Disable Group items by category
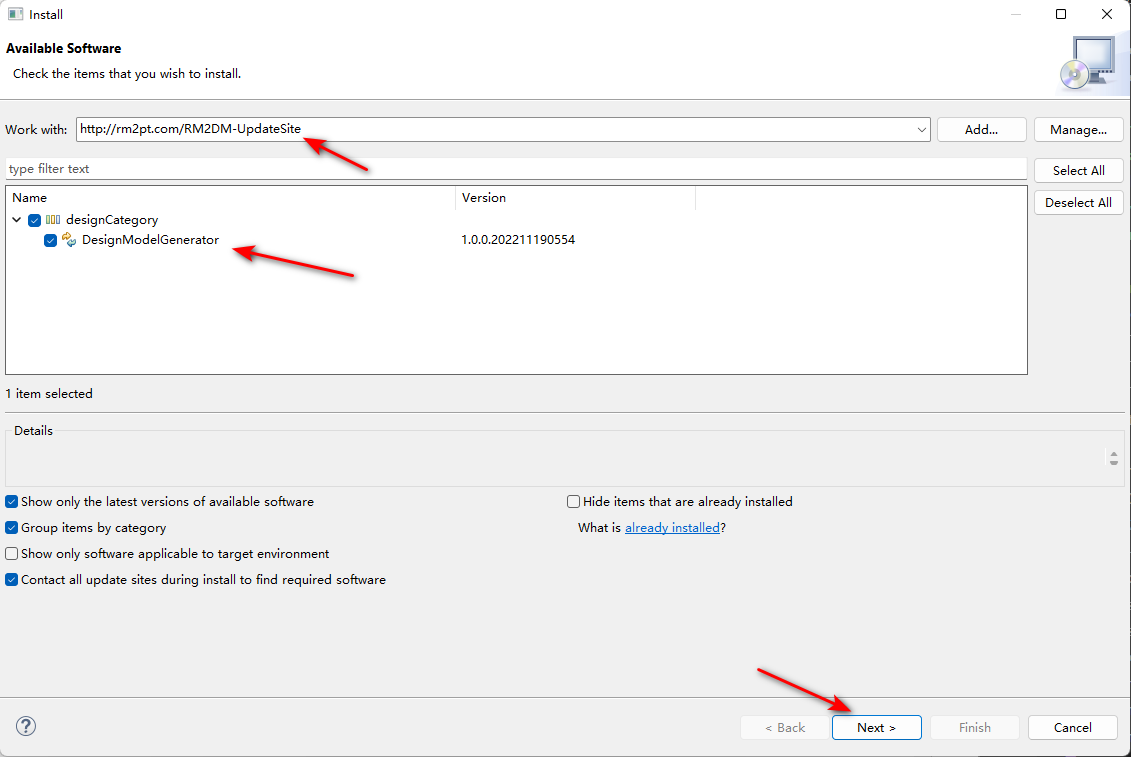This screenshot has width=1131, height=757. point(12,528)
